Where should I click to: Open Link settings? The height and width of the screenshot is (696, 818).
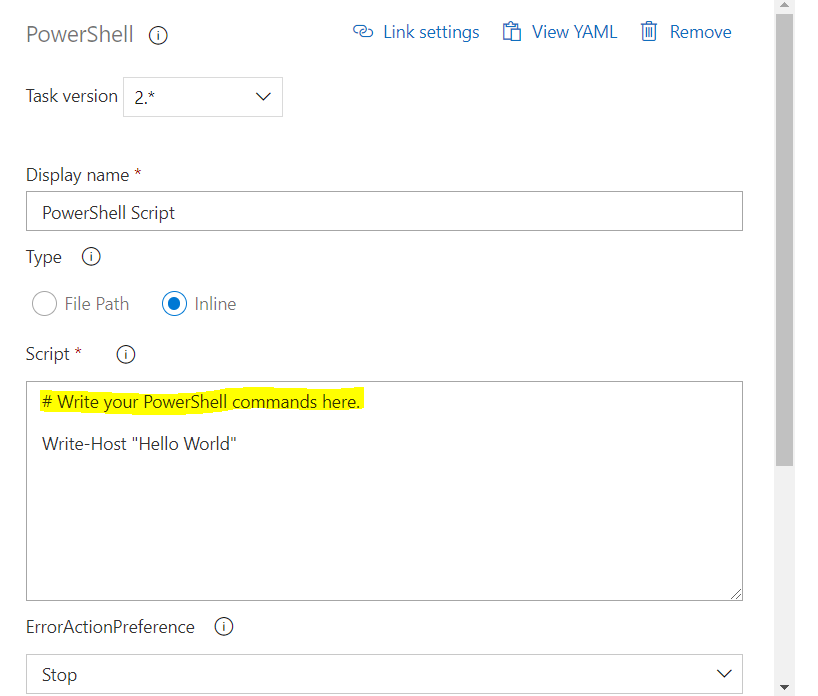click(431, 32)
